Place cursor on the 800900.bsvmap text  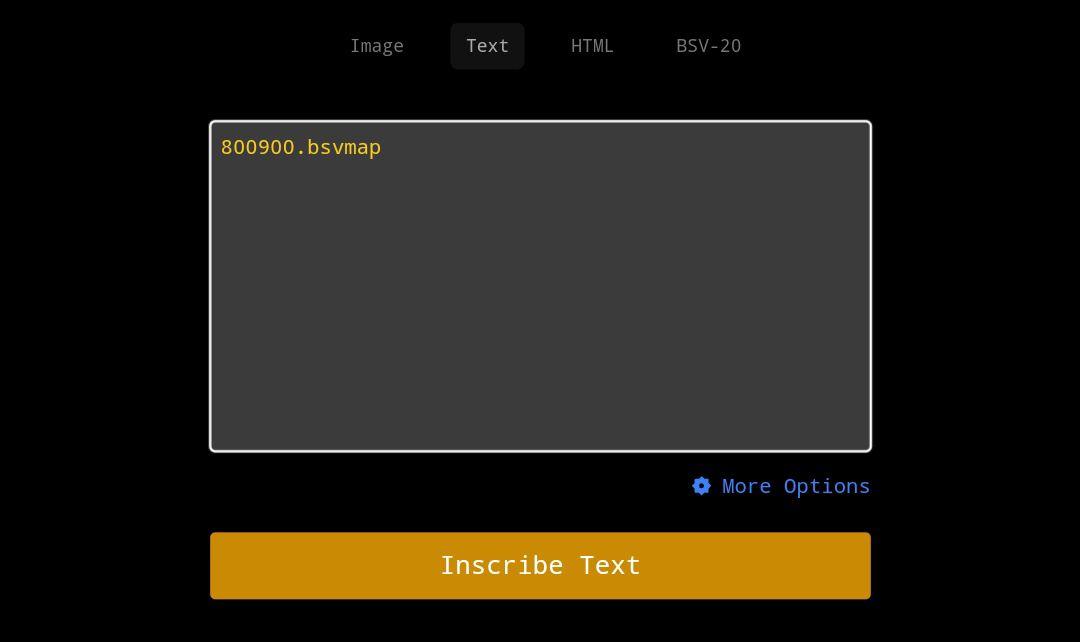(300, 147)
